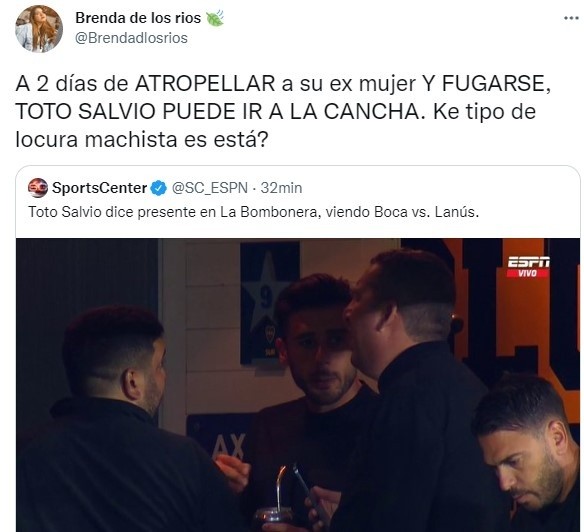Open Brenda de los rios display name
The height and width of the screenshot is (532, 584).
pos(138,18)
